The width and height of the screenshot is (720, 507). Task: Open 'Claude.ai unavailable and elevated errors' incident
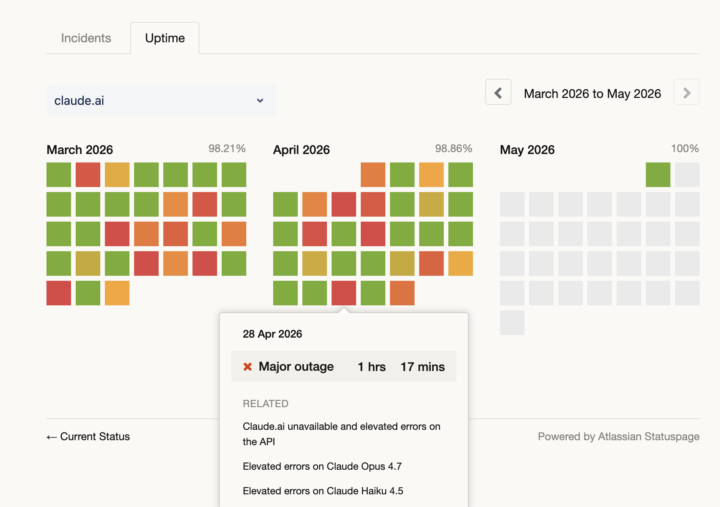[341, 434]
